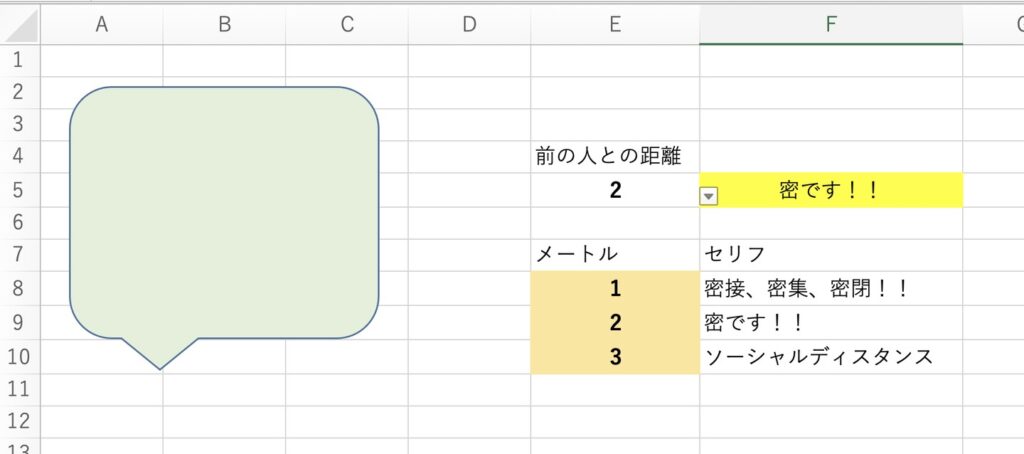
Task: Click cell E5 containing value 2
Action: tap(615, 190)
